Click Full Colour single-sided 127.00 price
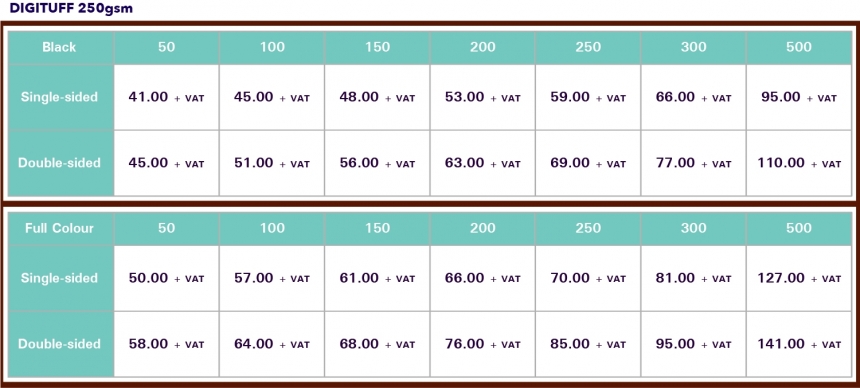Screen dimensions: 860x388 [799, 278]
